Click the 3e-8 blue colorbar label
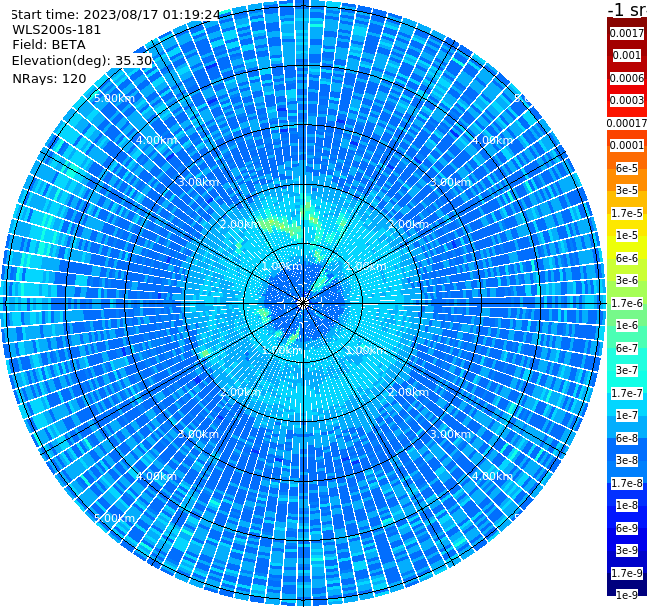The width and height of the screenshot is (647, 607). (626, 460)
